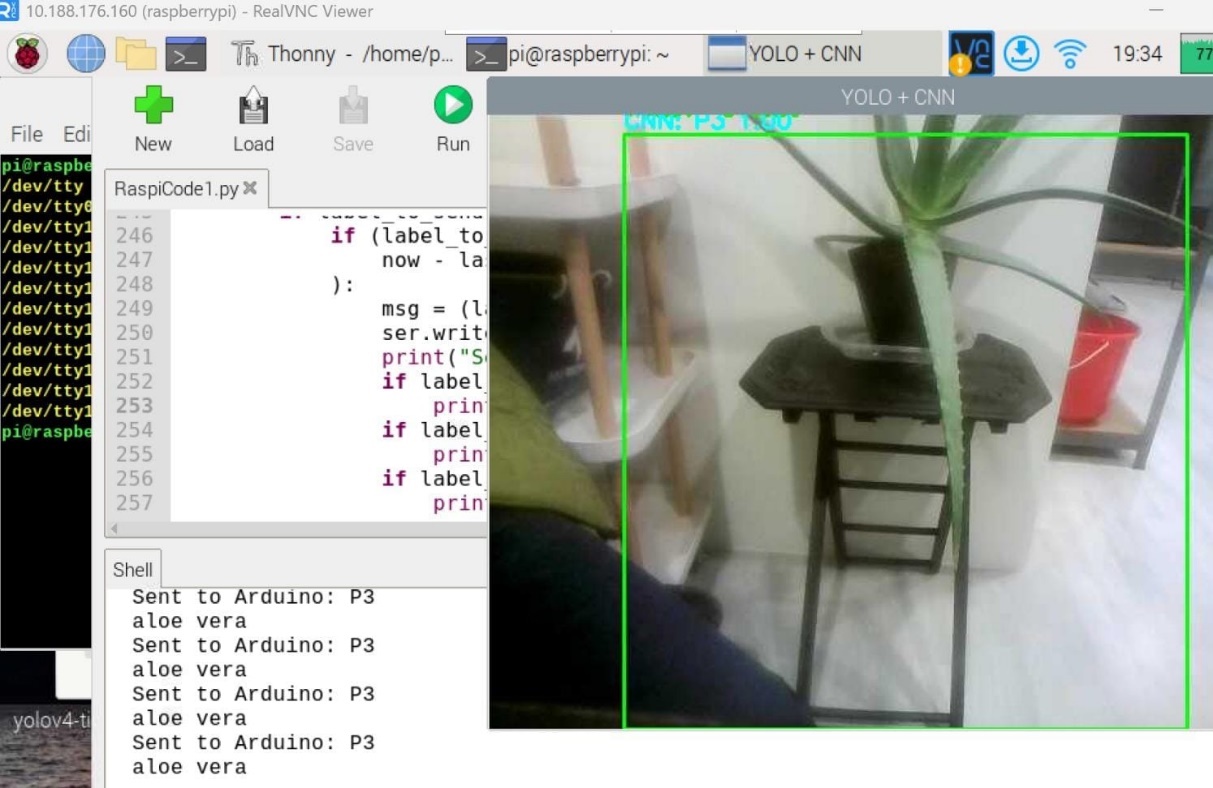Viewport: 1213px width, 788px height.
Task: Close the RaspiCode1.py tab
Action: pyautogui.click(x=250, y=188)
